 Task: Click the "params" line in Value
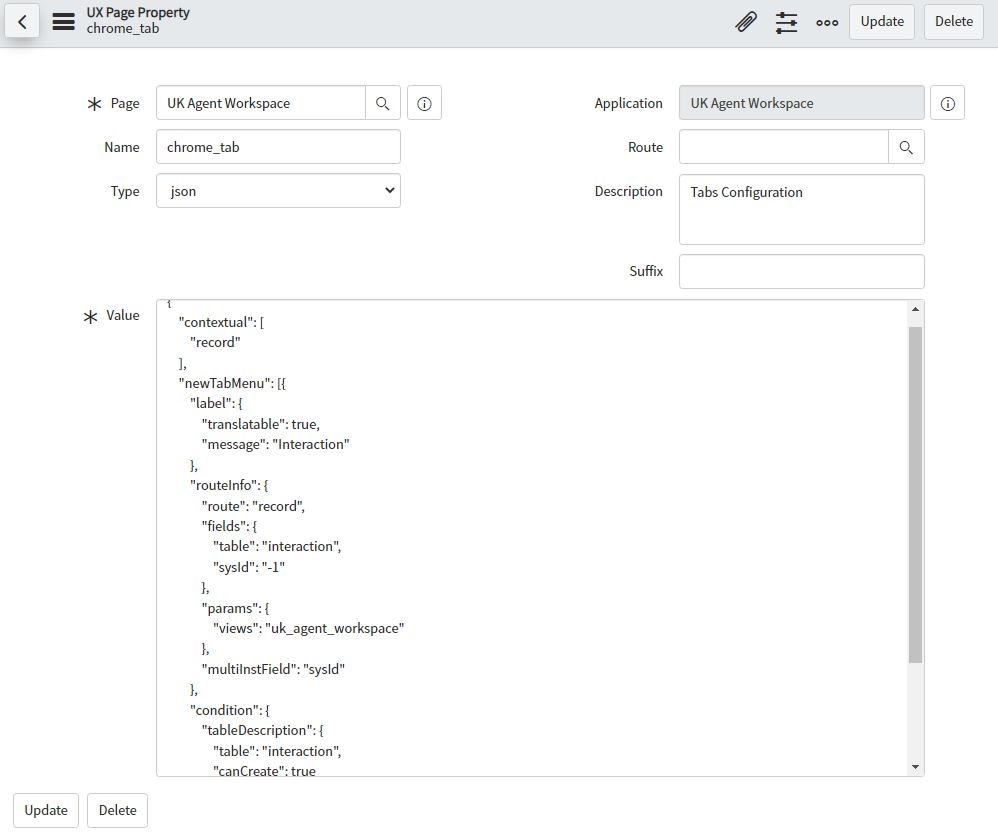(235, 608)
